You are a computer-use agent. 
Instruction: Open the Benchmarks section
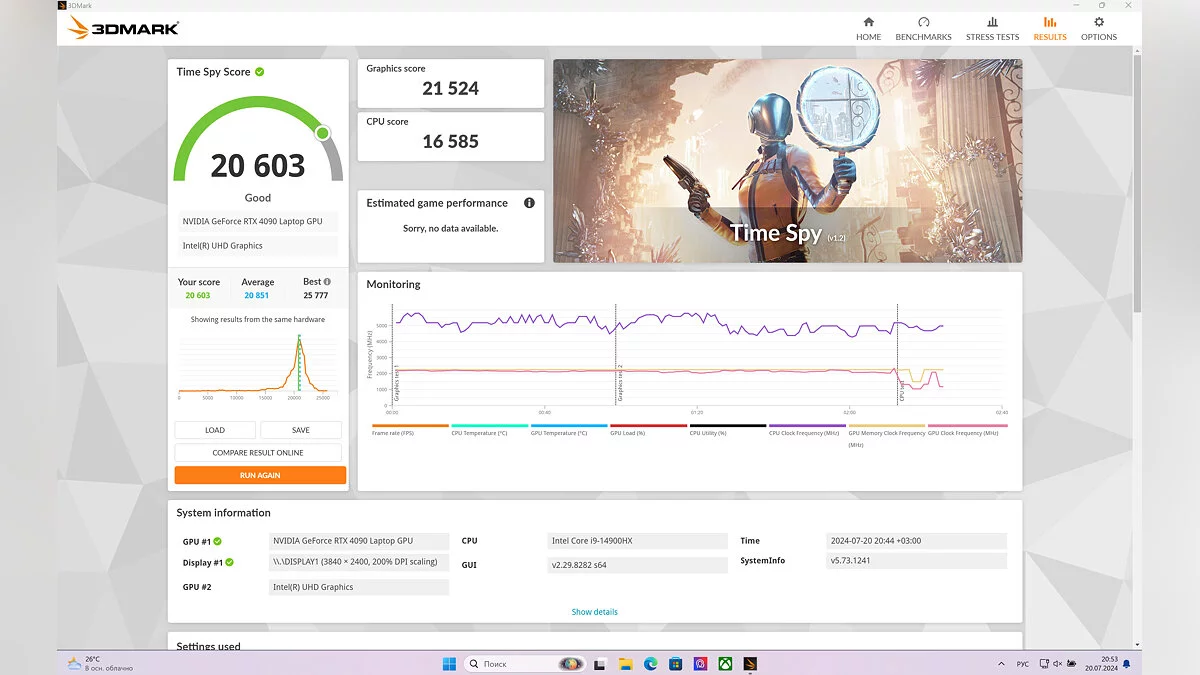(x=923, y=28)
